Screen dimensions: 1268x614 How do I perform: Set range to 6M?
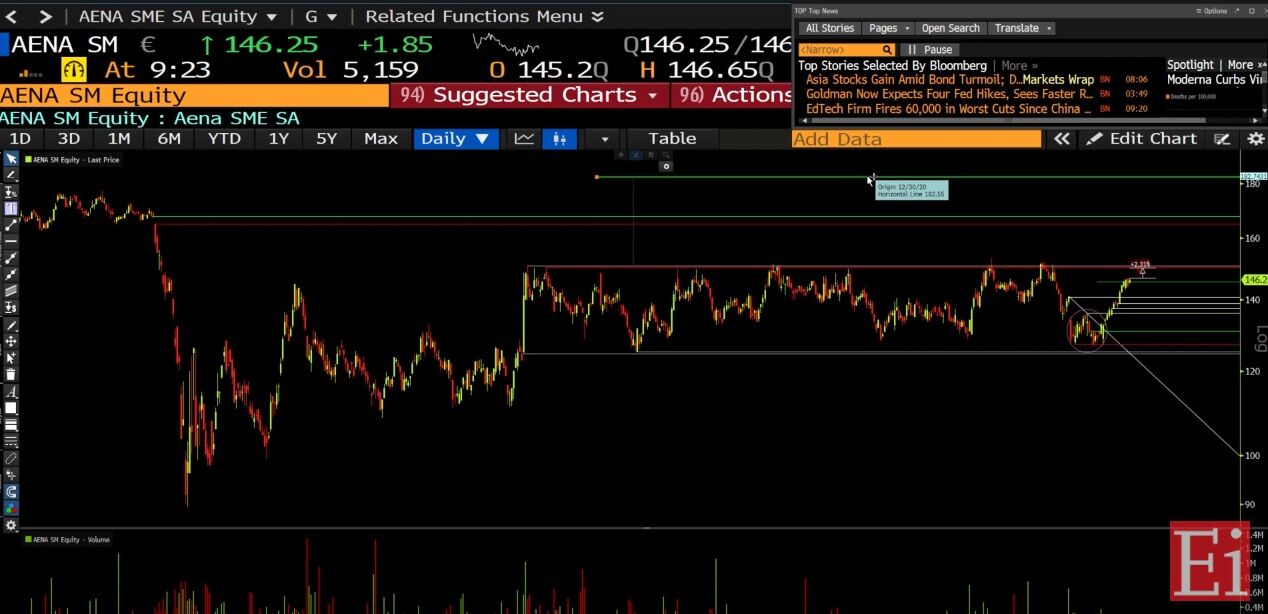pos(169,139)
